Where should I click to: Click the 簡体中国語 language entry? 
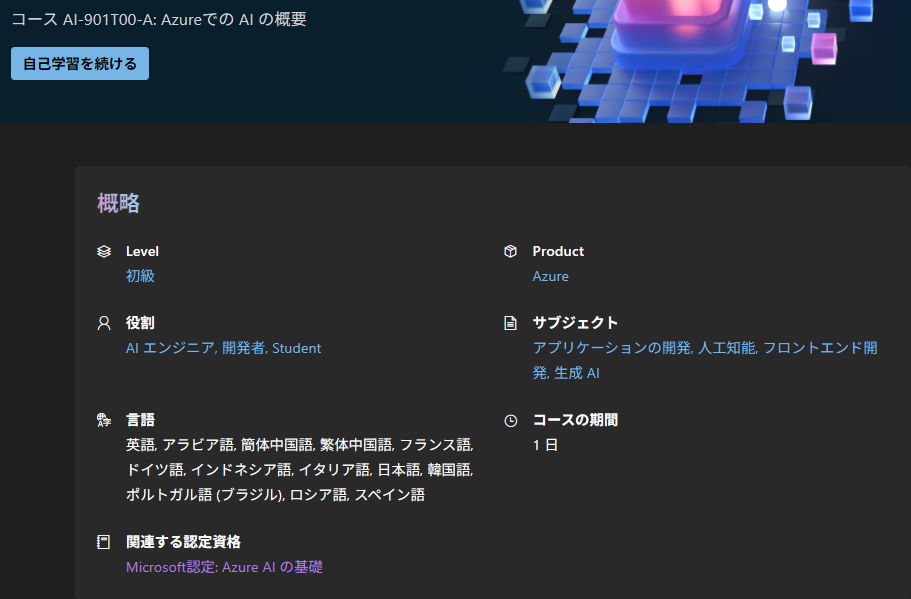pyautogui.click(x=277, y=444)
